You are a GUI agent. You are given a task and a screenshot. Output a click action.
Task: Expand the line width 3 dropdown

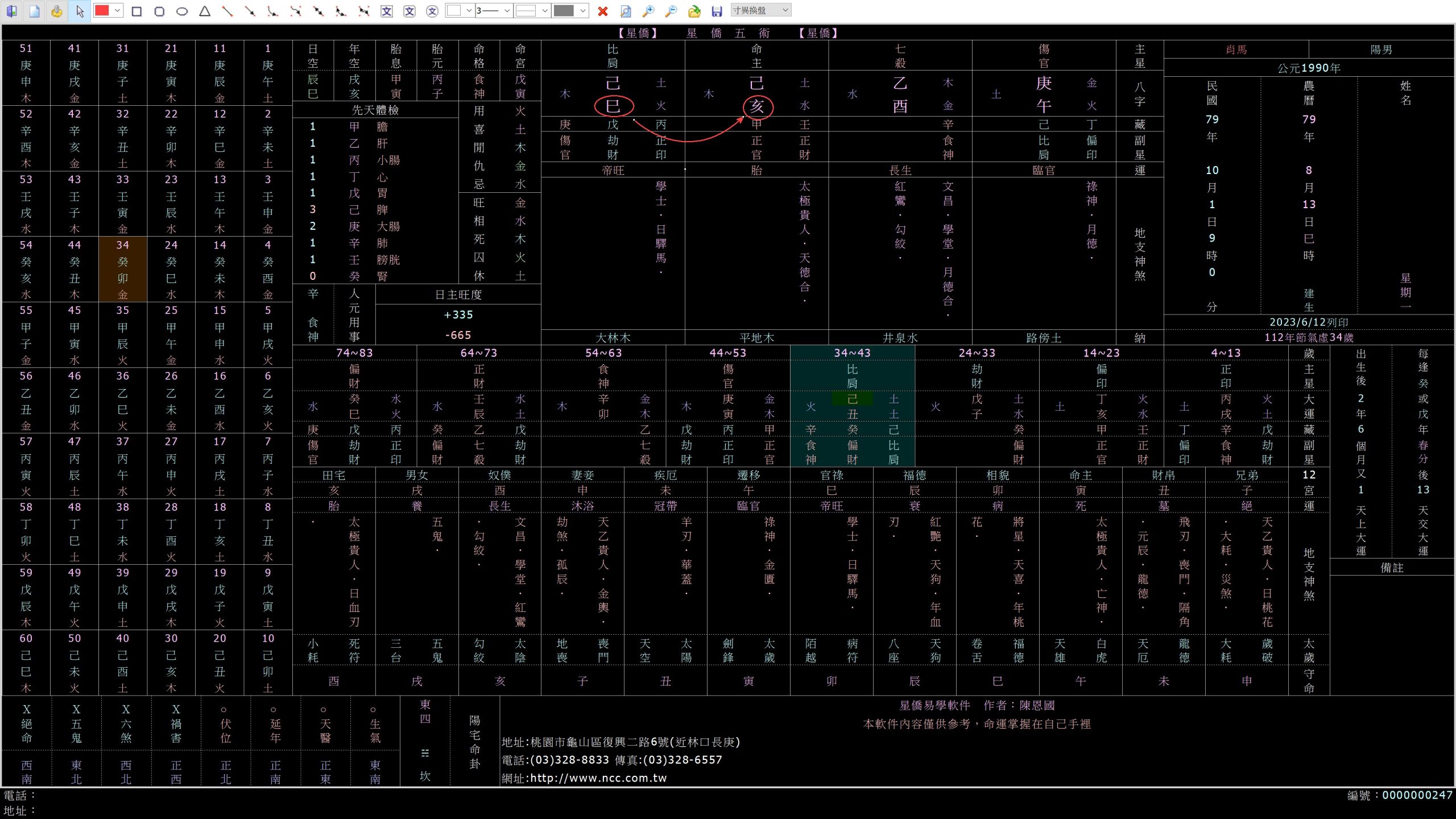click(506, 11)
